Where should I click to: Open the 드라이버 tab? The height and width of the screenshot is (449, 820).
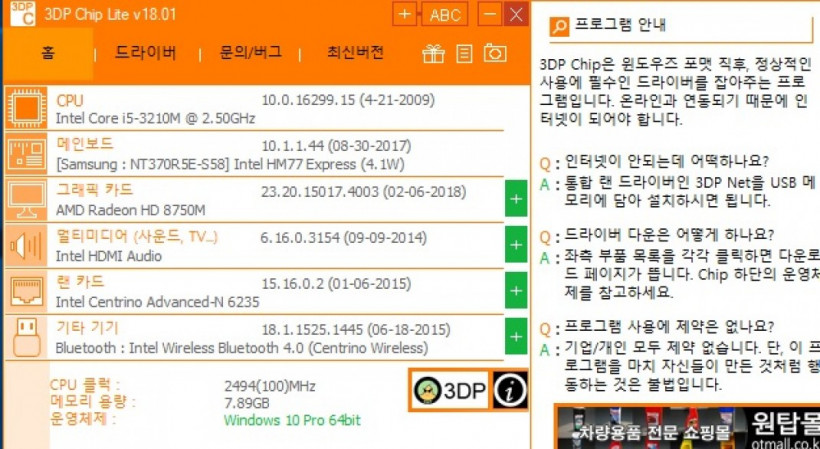coord(145,53)
